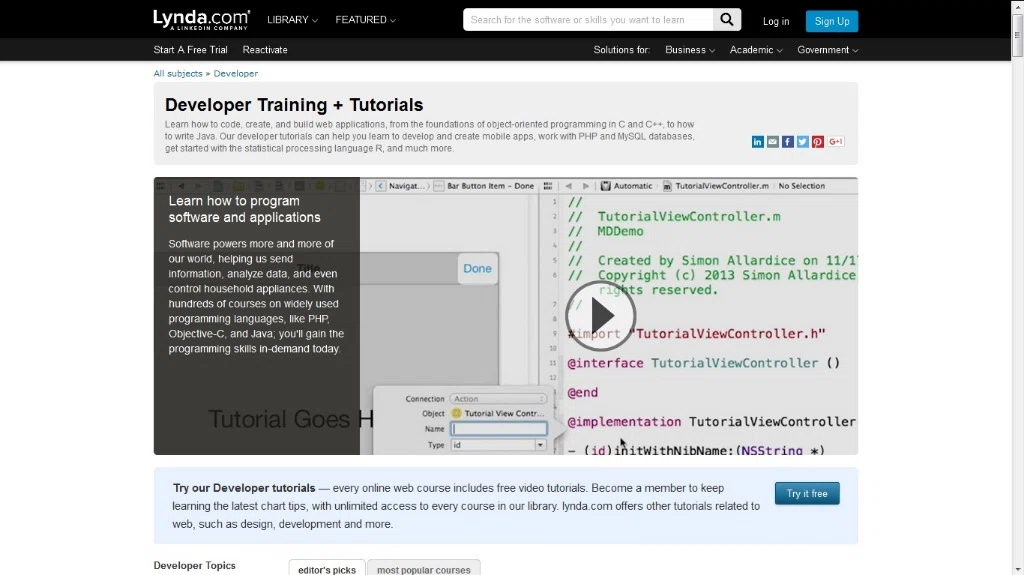Image resolution: width=1024 pixels, height=575 pixels.
Task: Share page on Google Plus icon
Action: pos(836,142)
